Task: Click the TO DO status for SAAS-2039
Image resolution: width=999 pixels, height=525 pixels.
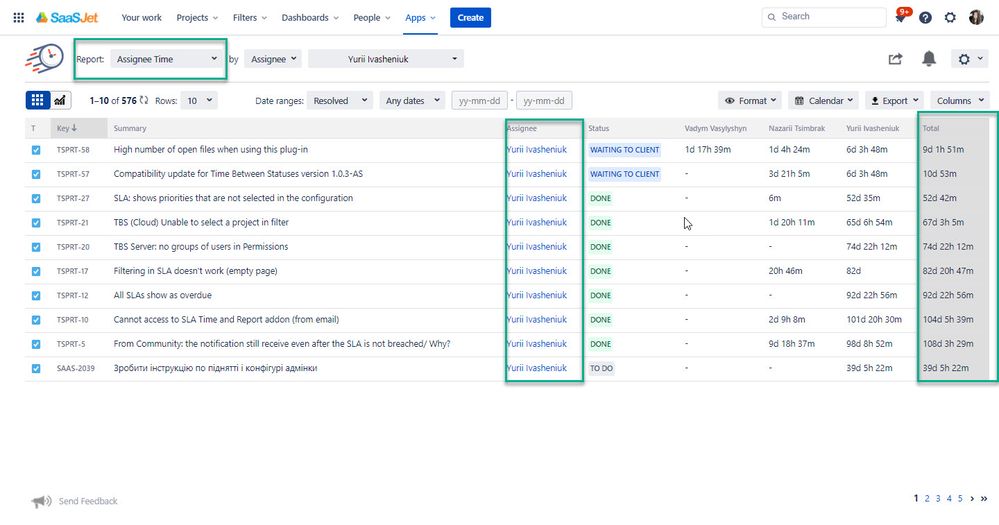Action: [x=601, y=368]
